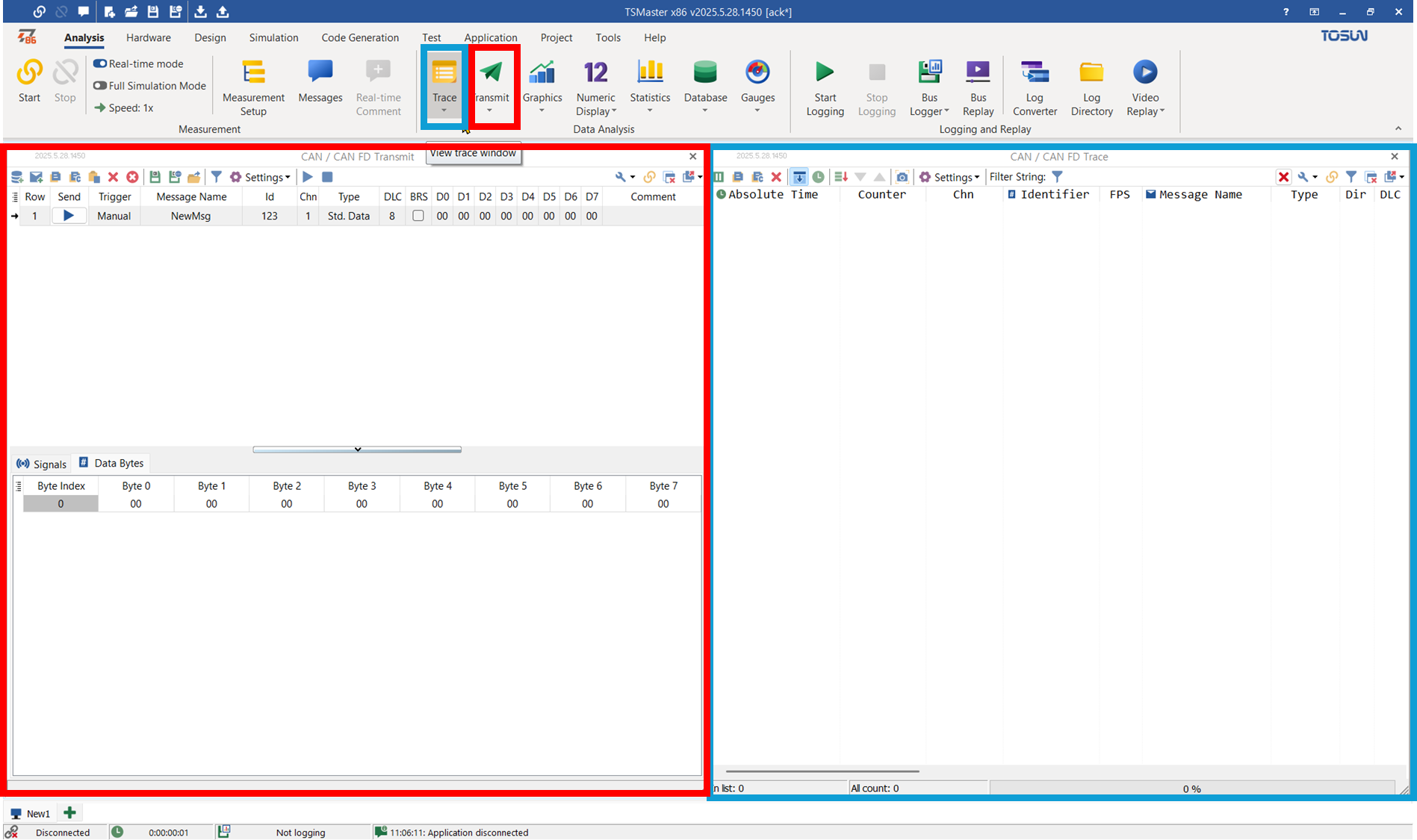Open Settings dropdown in Trace window

pos(949,177)
